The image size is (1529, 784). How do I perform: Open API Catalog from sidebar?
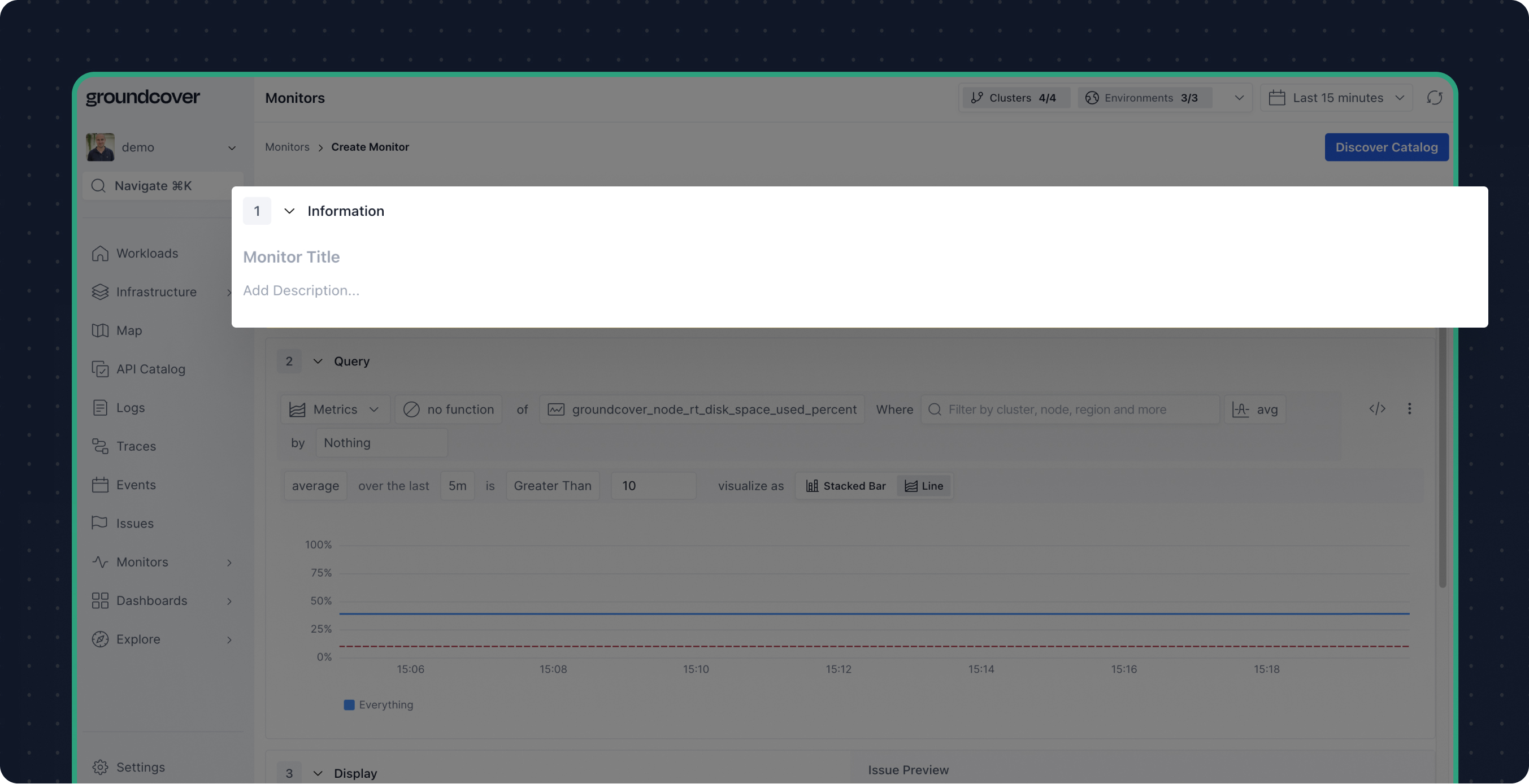coord(150,369)
